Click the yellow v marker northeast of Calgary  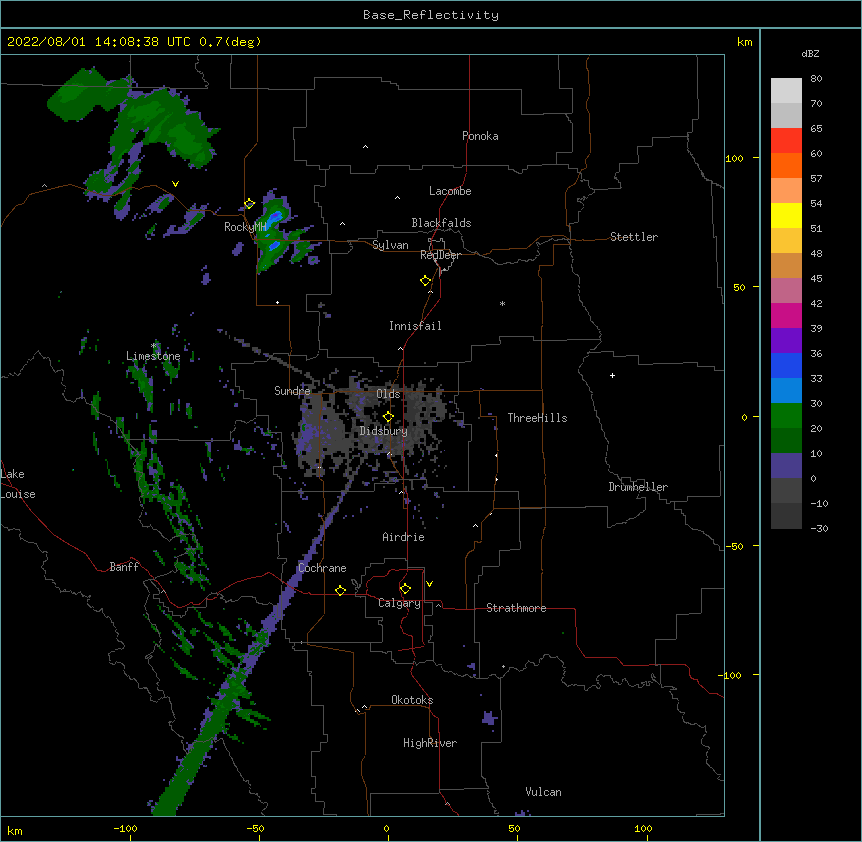(x=429, y=584)
